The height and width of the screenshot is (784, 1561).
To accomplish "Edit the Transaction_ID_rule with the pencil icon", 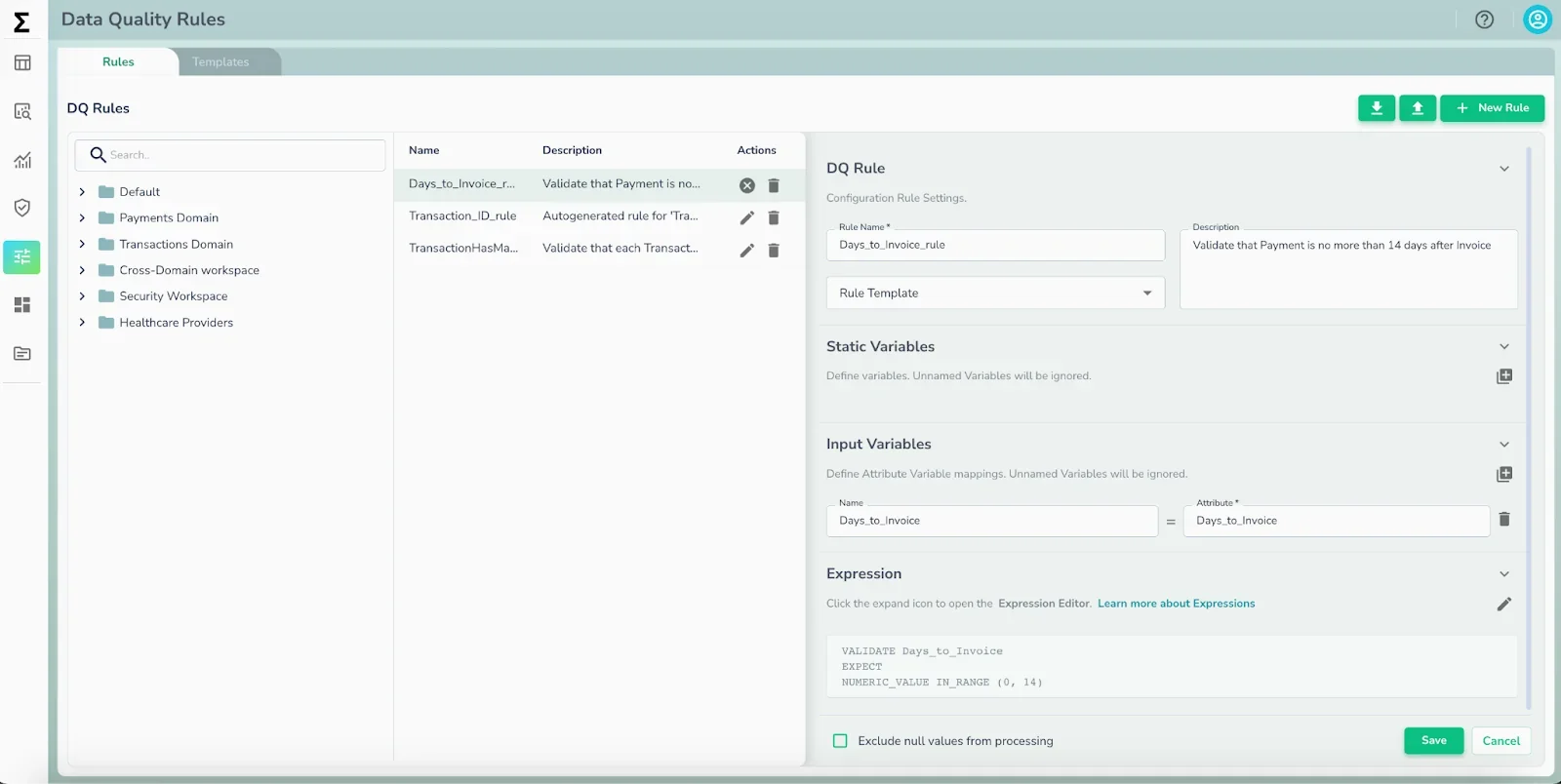I will click(747, 217).
